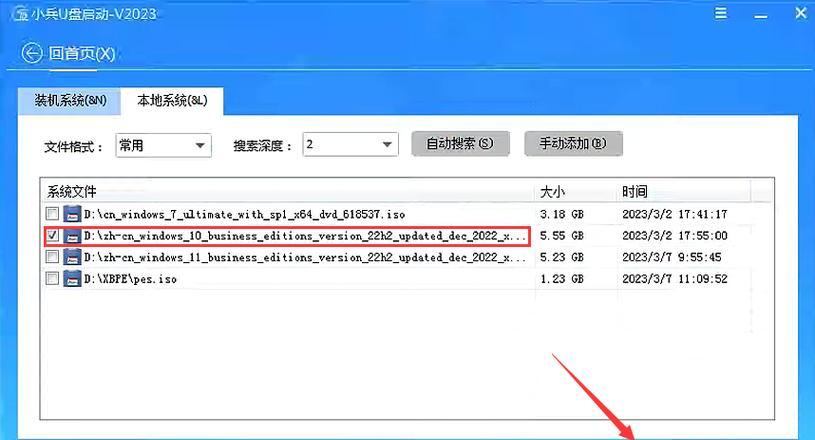Click the 1.23 GB size cell
The image size is (815, 440).
point(562,279)
